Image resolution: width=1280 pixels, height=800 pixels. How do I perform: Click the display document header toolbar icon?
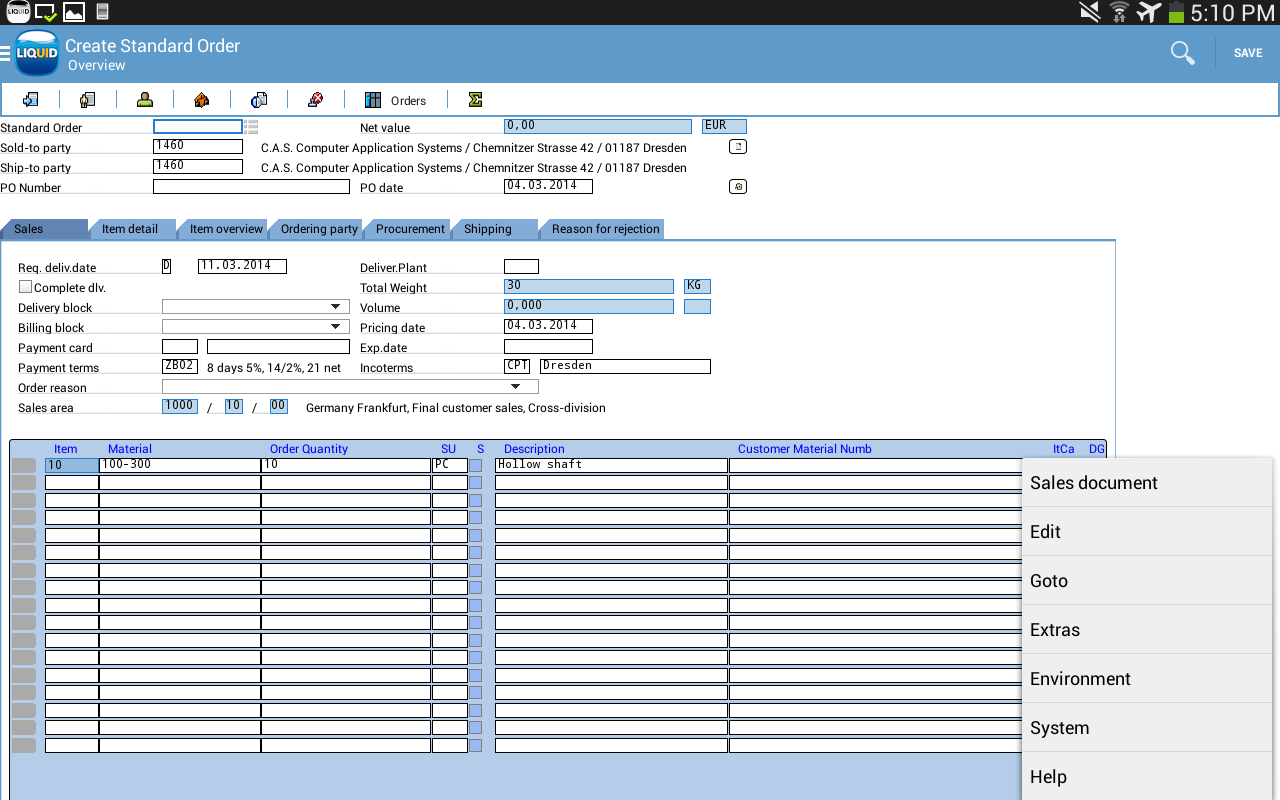[31, 100]
